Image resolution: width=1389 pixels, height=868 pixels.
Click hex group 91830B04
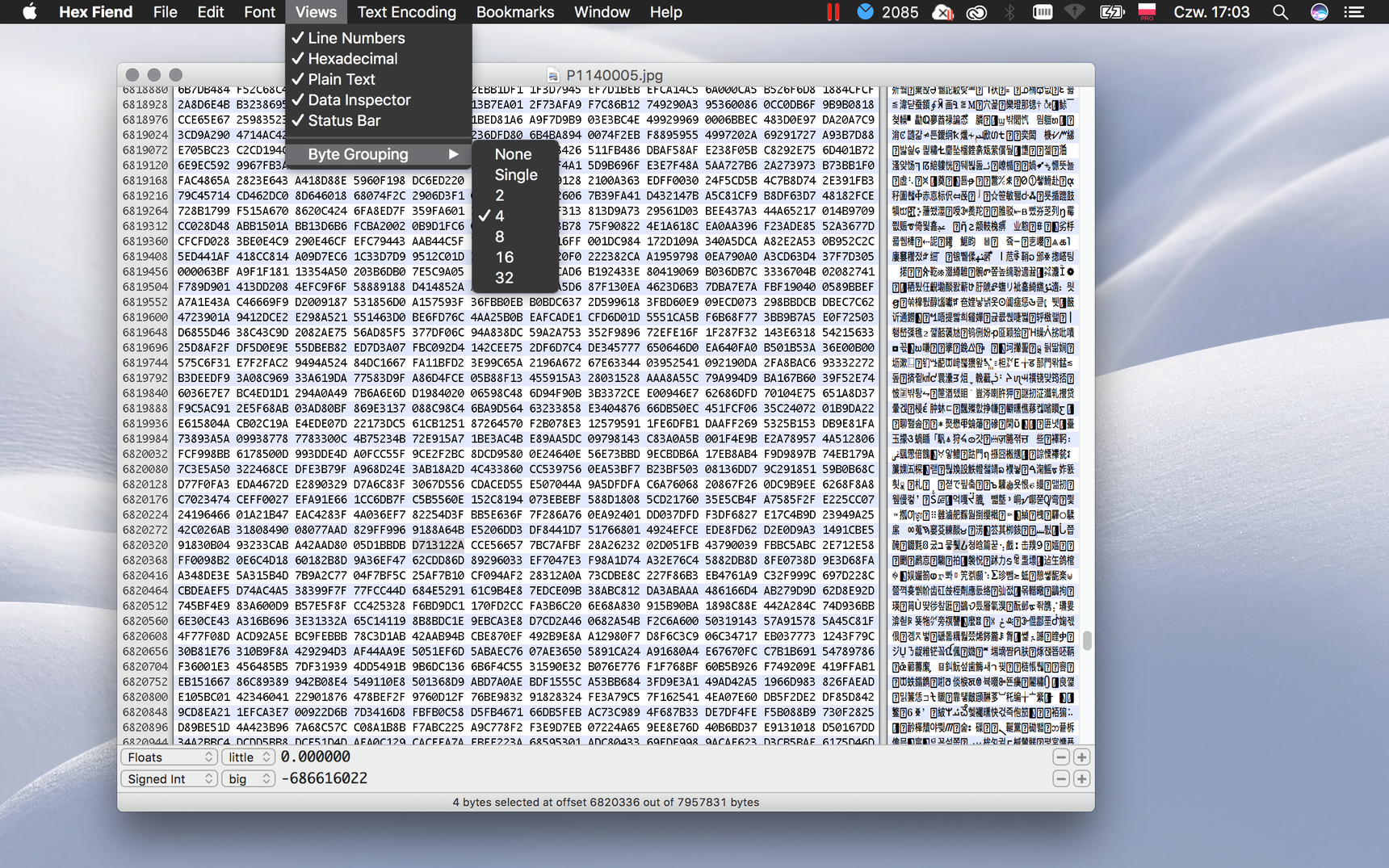coord(204,545)
